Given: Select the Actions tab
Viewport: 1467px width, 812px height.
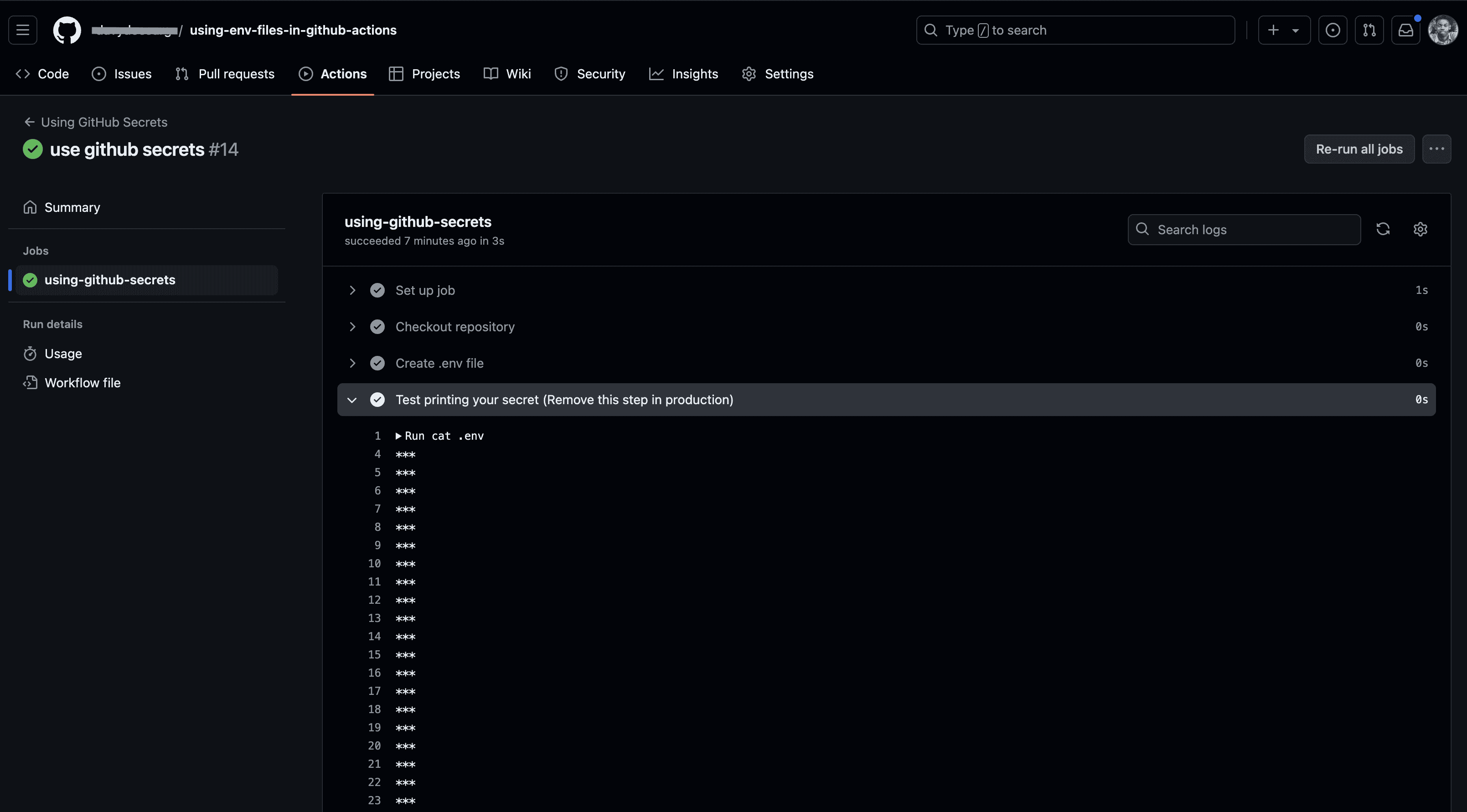Looking at the screenshot, I should tap(333, 74).
